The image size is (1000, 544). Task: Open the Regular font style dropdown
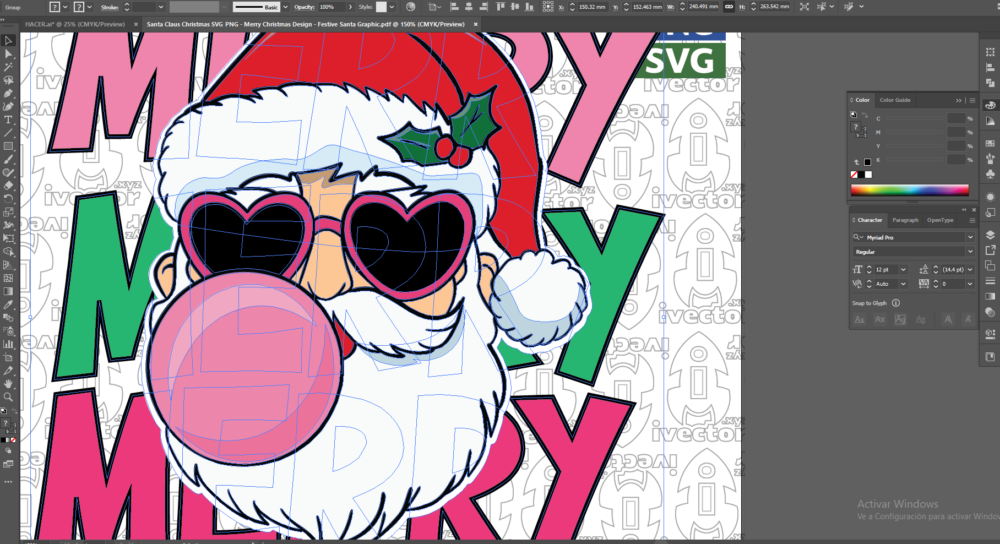pos(970,252)
